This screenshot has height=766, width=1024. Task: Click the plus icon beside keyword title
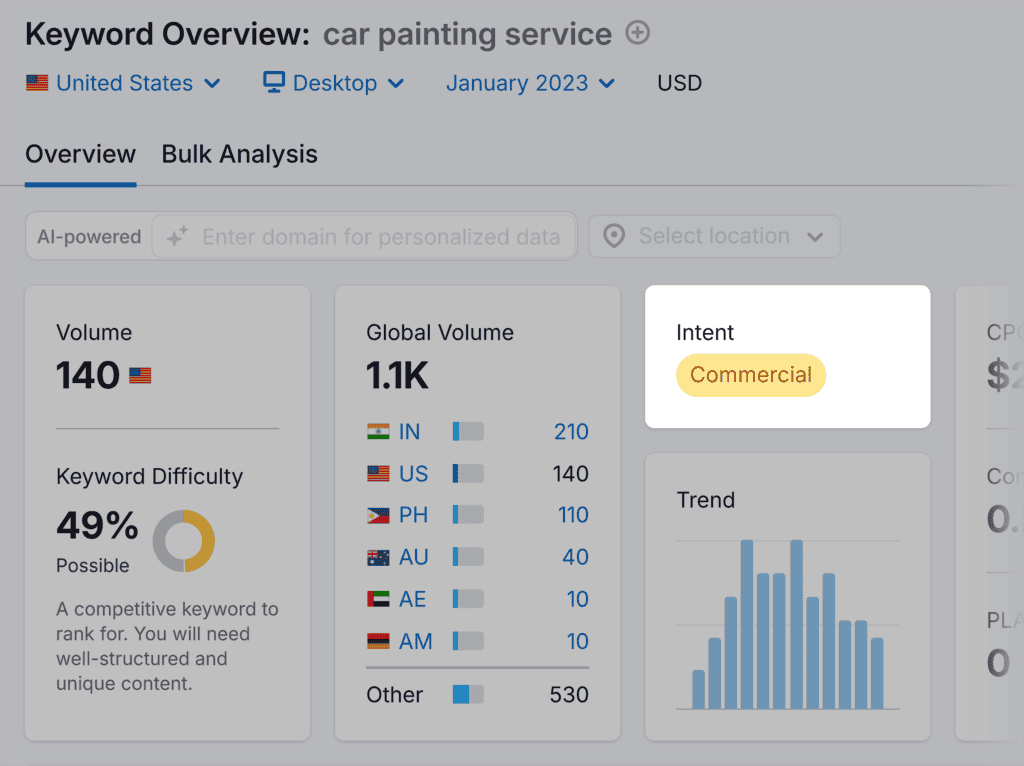tap(638, 33)
